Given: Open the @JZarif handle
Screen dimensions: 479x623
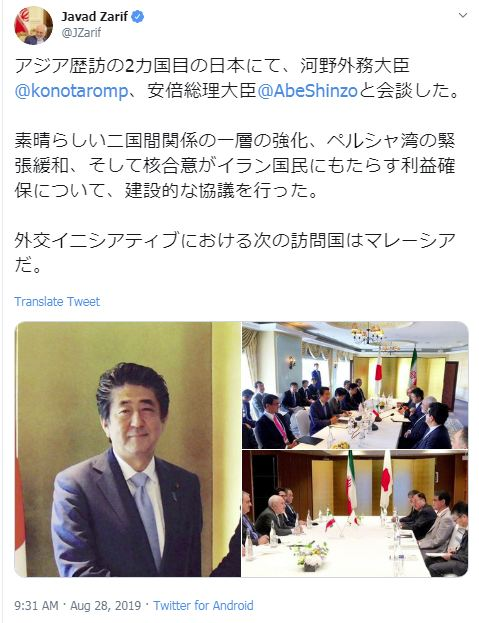Looking at the screenshot, I should (x=81, y=32).
